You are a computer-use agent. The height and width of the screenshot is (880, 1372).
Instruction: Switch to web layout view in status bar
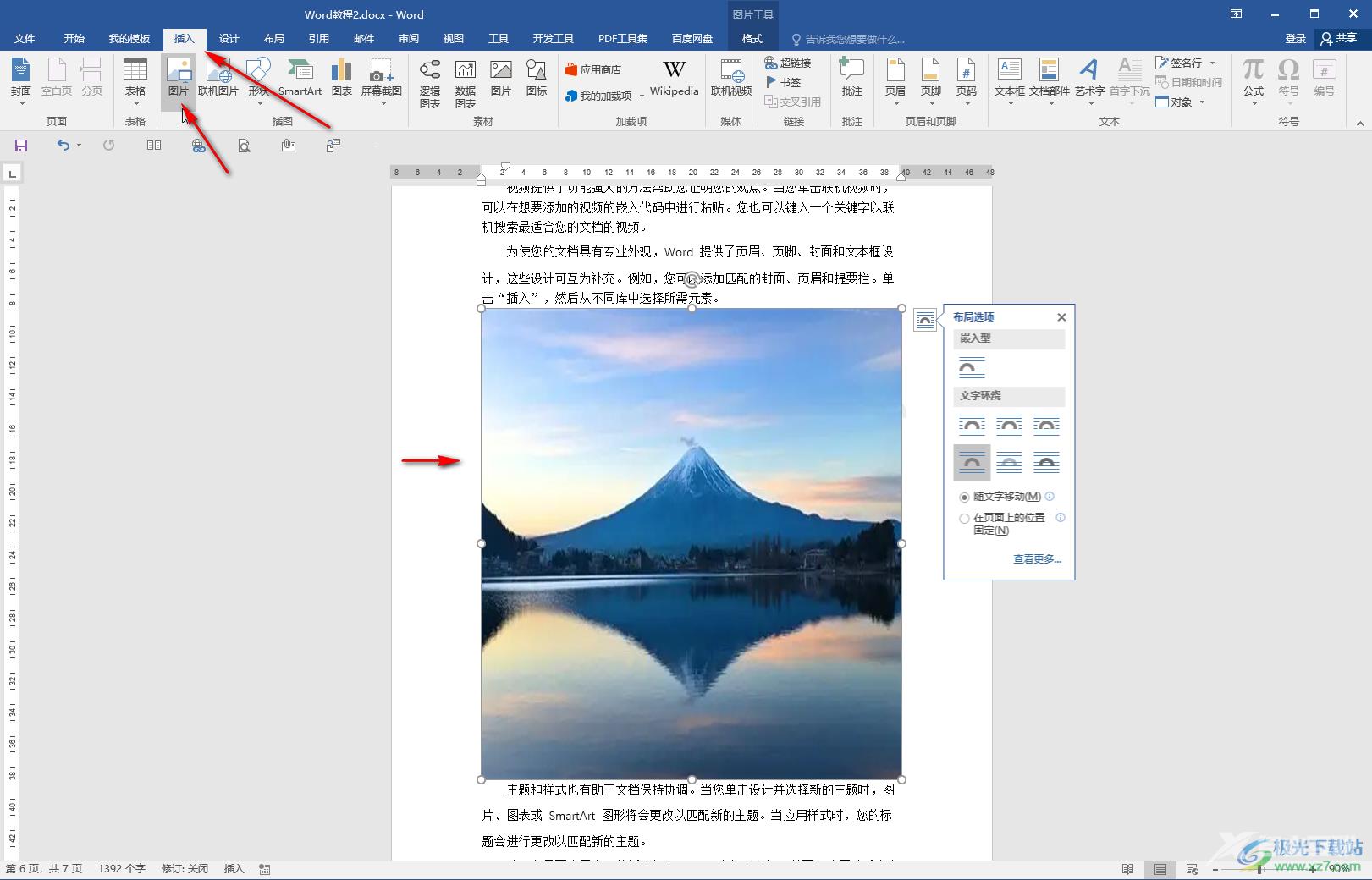coord(1193,869)
